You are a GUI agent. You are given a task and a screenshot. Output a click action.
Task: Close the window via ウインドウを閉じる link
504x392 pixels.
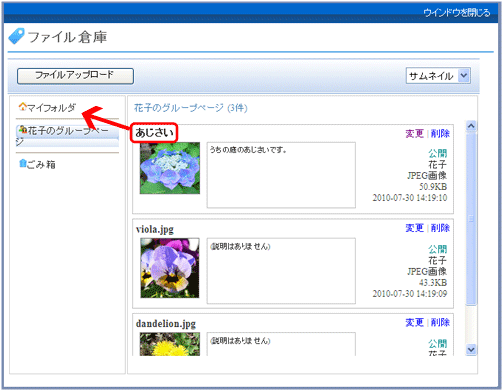tap(456, 13)
